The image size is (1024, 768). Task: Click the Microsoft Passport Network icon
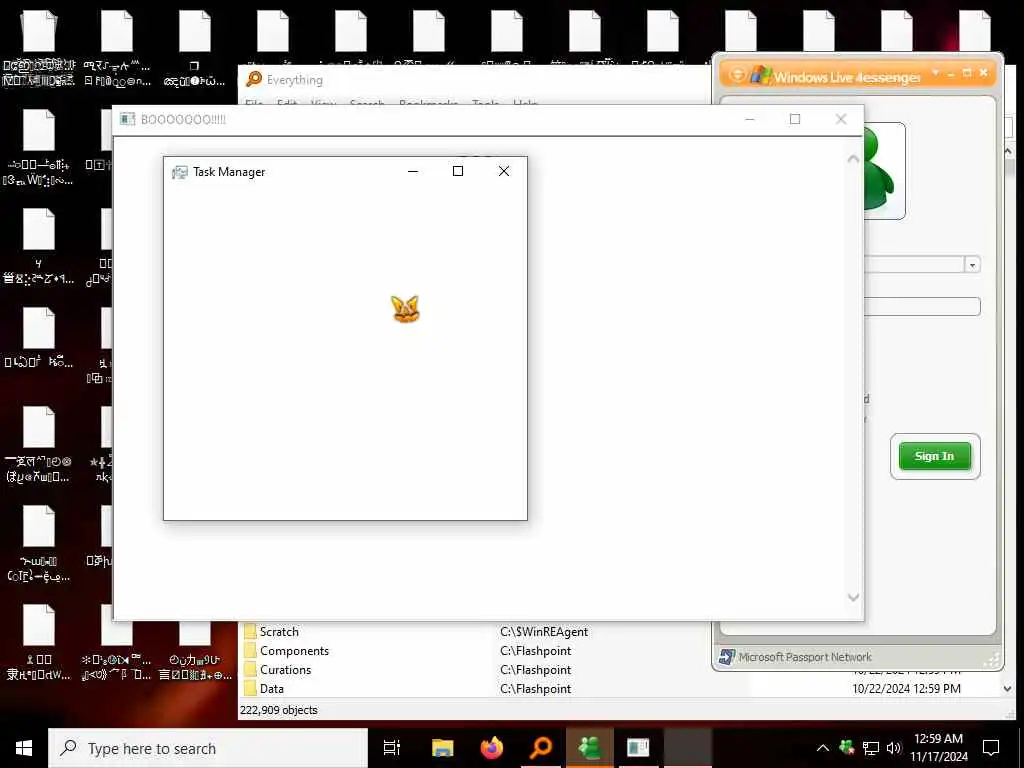[x=726, y=656]
